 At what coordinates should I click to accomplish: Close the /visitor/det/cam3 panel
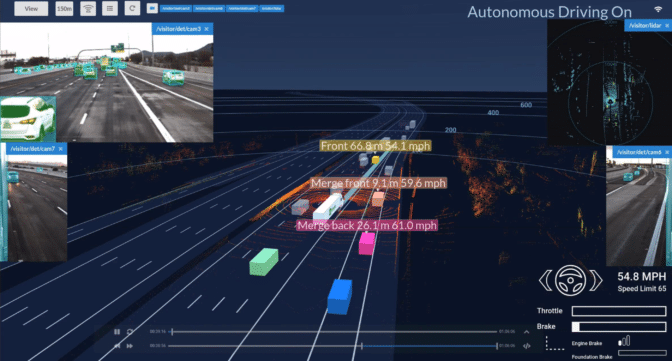pyautogui.click(x=207, y=29)
